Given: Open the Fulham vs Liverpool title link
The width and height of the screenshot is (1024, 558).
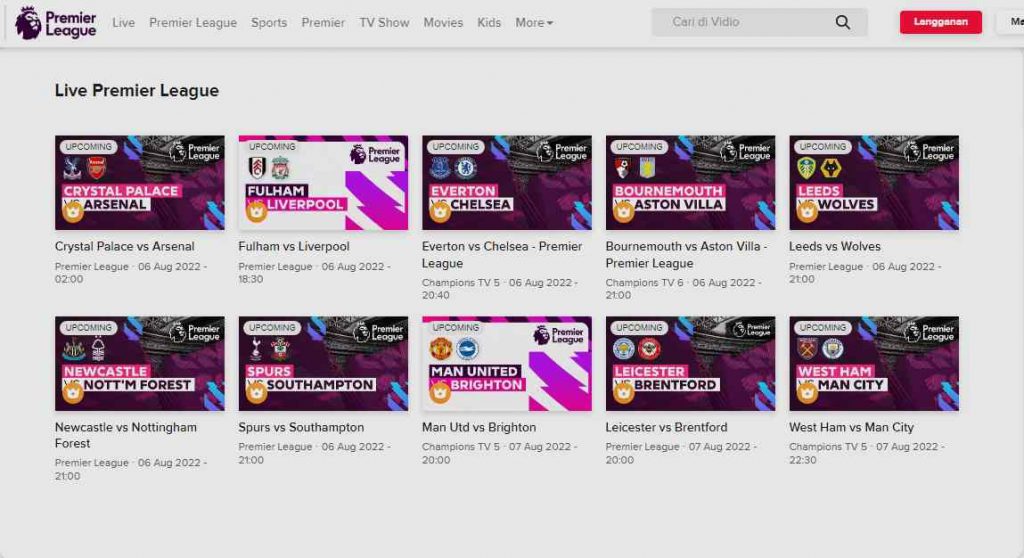Looking at the screenshot, I should [x=294, y=246].
